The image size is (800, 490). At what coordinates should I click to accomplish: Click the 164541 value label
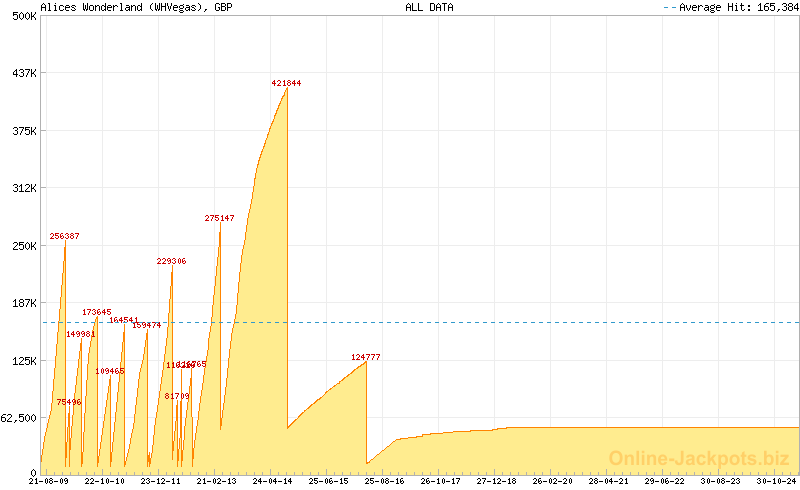(x=124, y=320)
